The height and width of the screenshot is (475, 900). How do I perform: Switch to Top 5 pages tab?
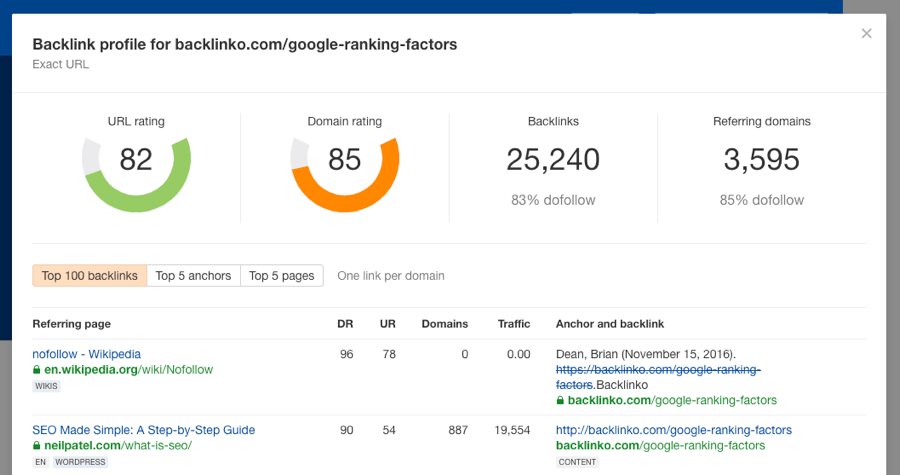[x=281, y=276]
